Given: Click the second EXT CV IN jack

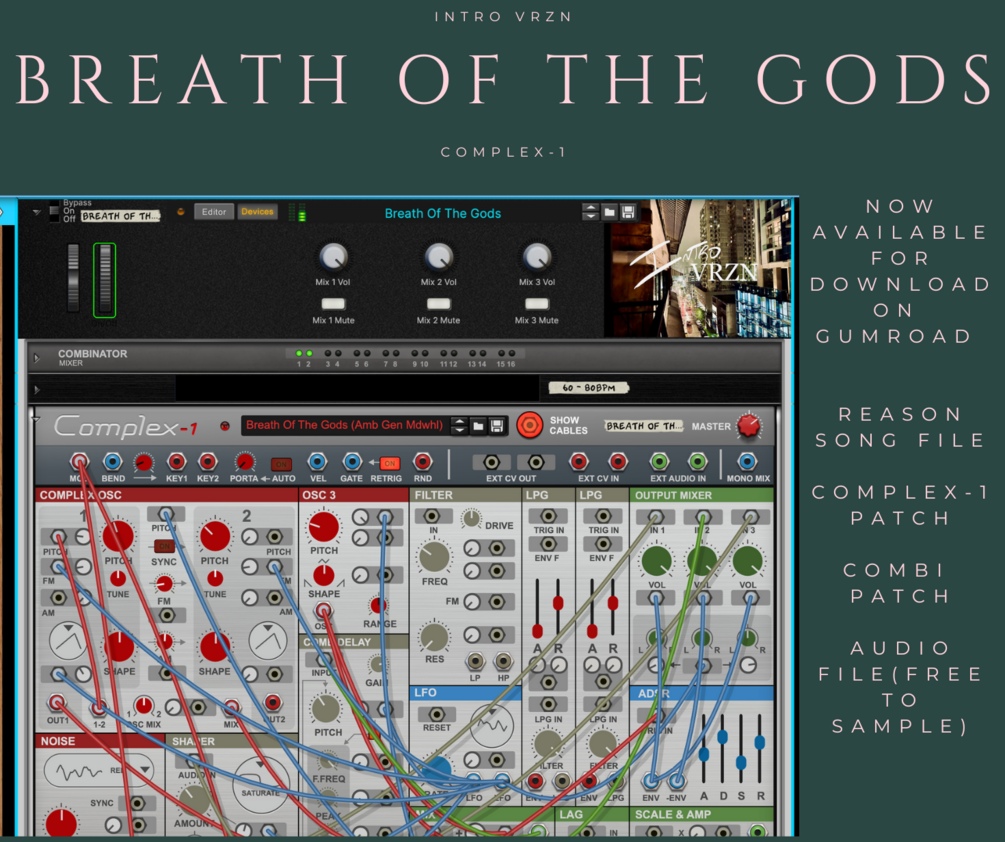Looking at the screenshot, I should [x=617, y=461].
